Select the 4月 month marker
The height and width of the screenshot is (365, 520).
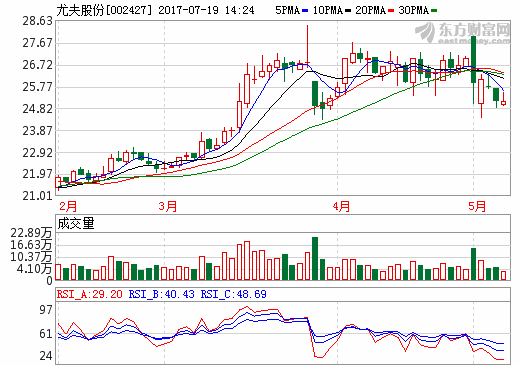click(341, 206)
